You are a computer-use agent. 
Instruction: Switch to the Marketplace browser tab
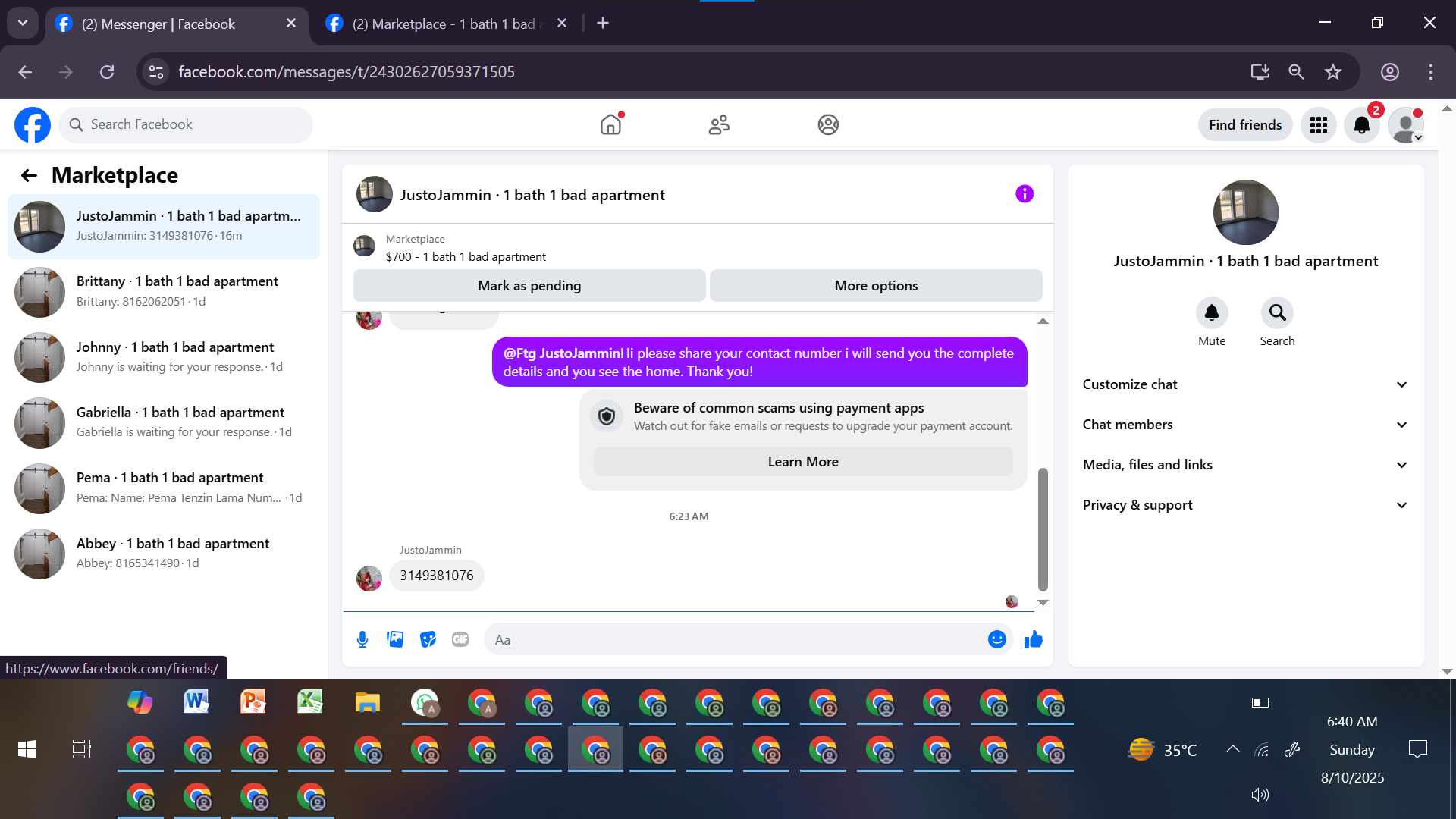444,24
